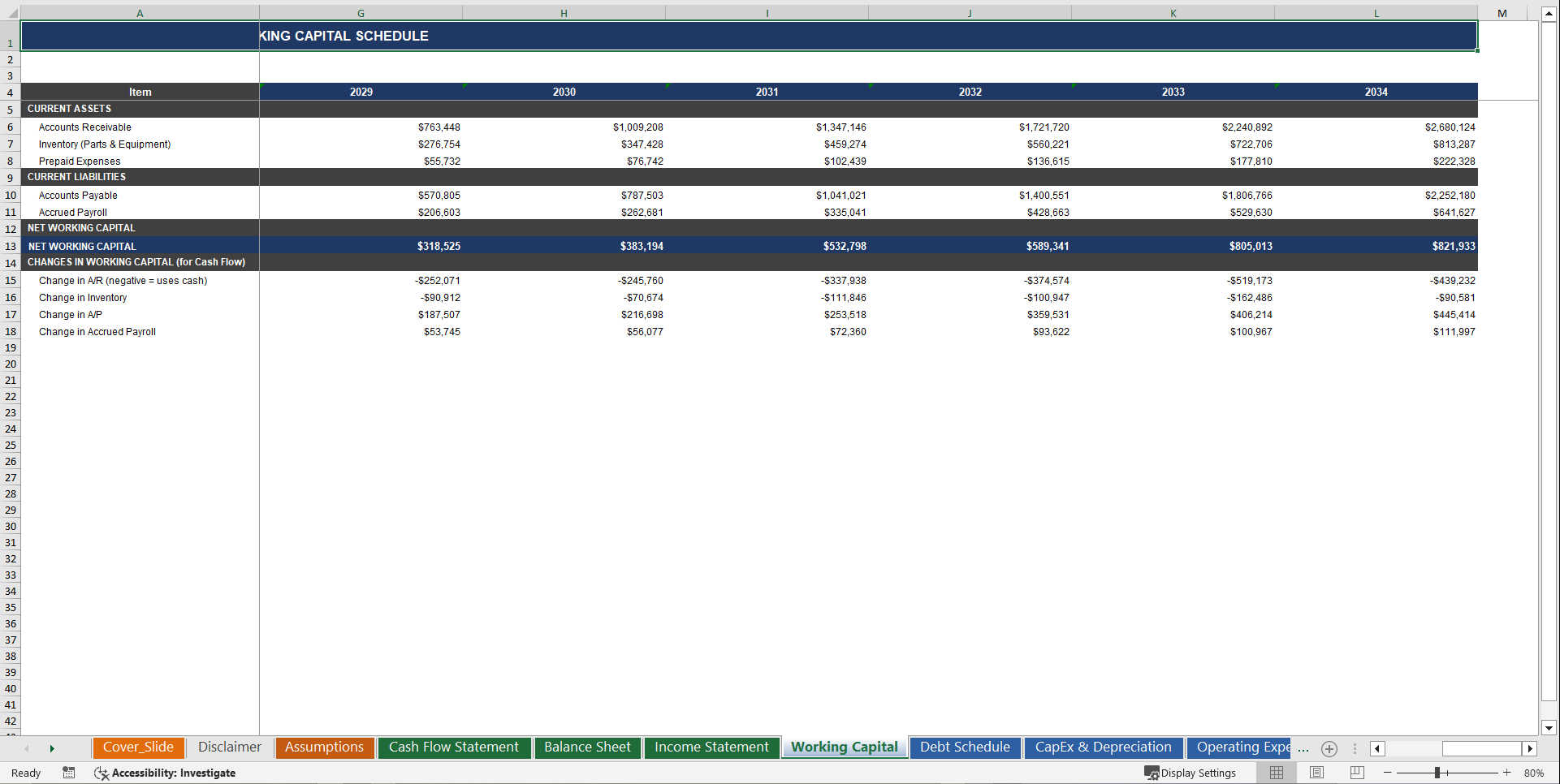This screenshot has width=1560, height=784.
Task: Open the Cash Flow Statement sheet
Action: click(454, 747)
